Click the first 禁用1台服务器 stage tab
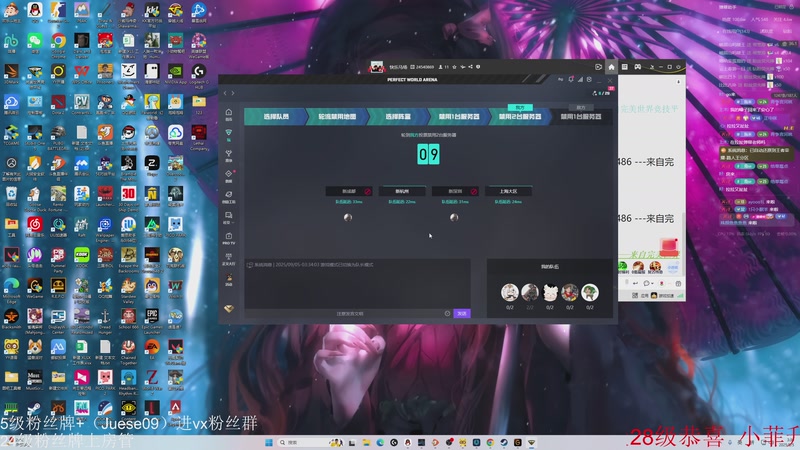This screenshot has height=450, width=800. click(x=459, y=116)
